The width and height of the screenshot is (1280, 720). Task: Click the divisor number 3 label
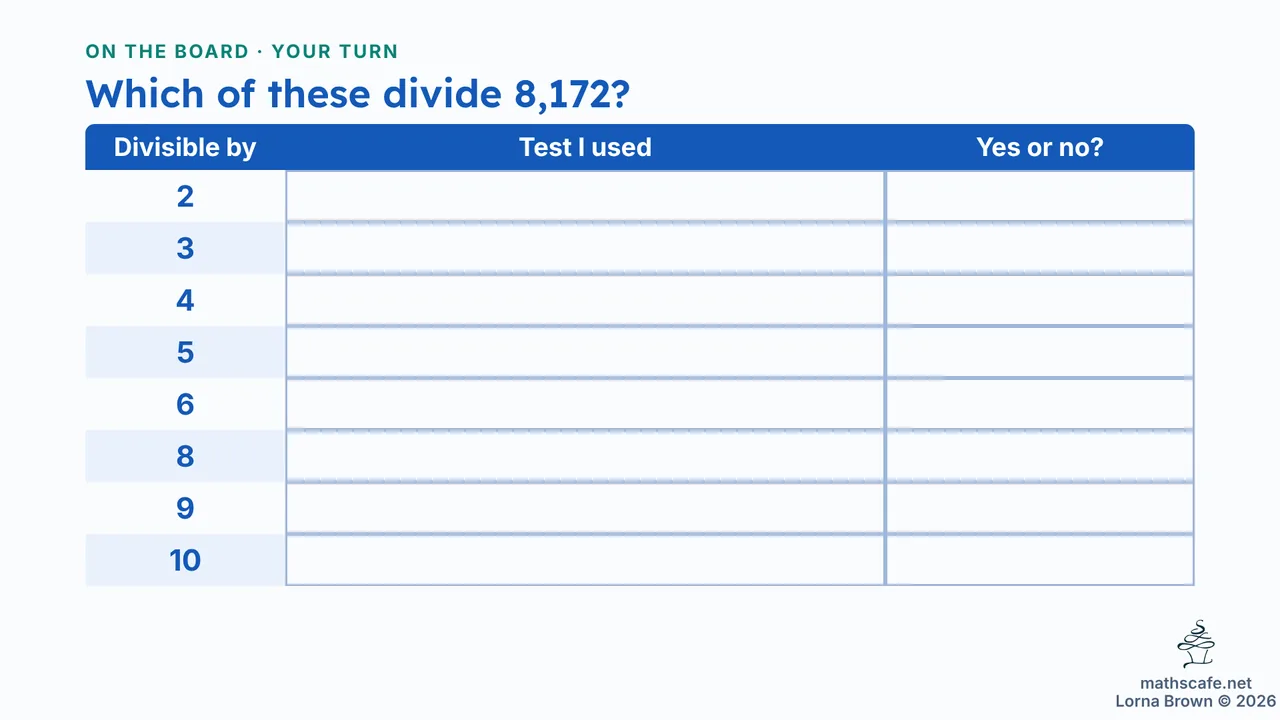(185, 248)
